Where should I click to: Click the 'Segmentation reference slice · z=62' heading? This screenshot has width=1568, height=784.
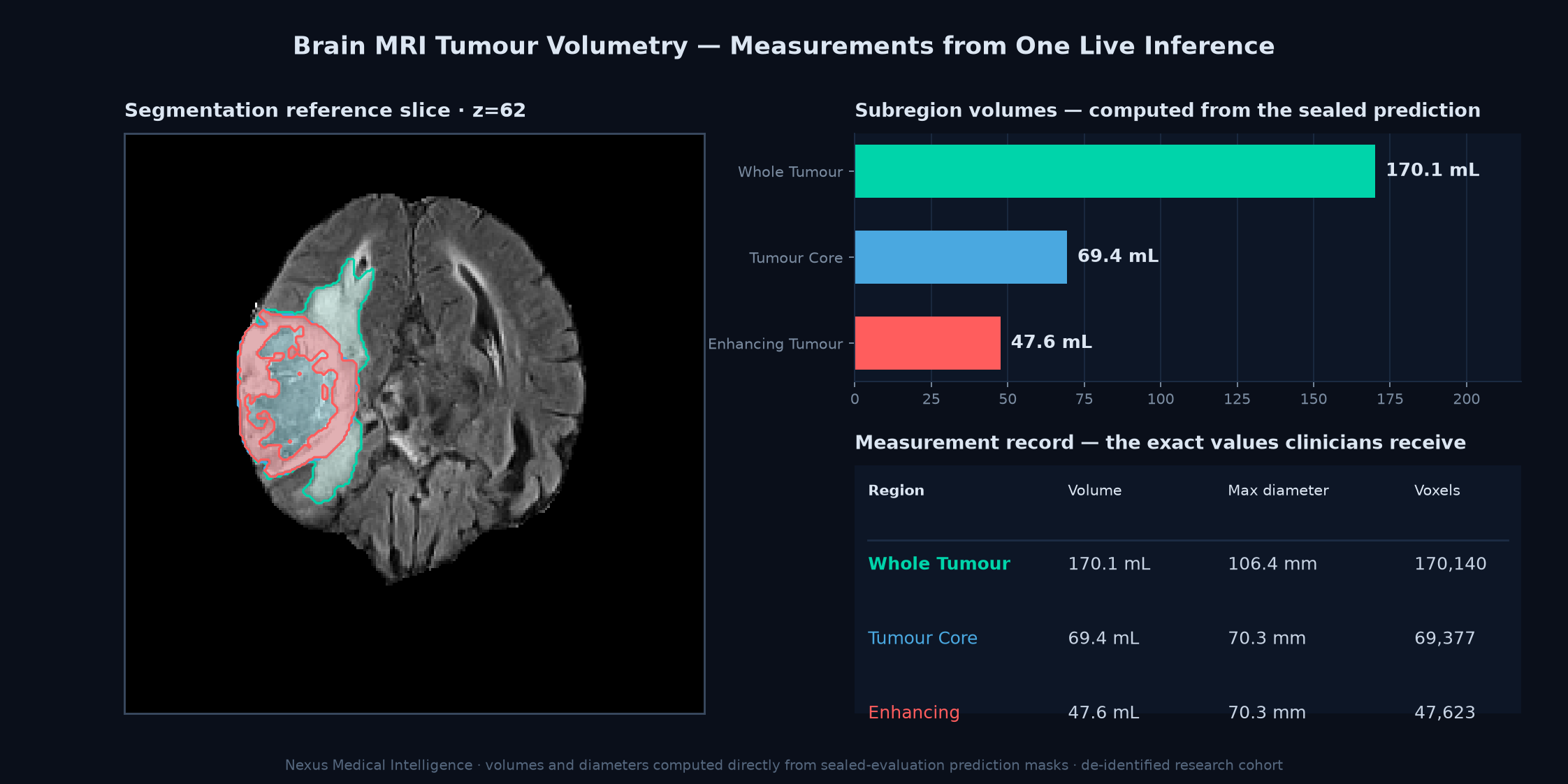(x=325, y=110)
